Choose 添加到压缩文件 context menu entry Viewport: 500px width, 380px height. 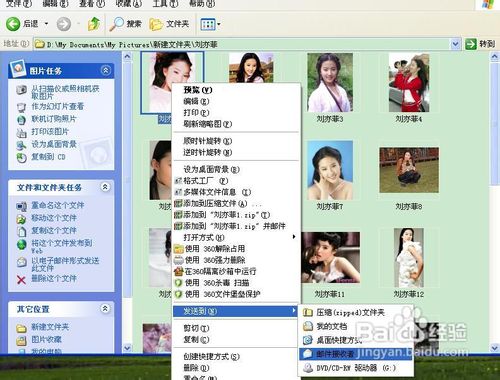[x=236, y=203]
